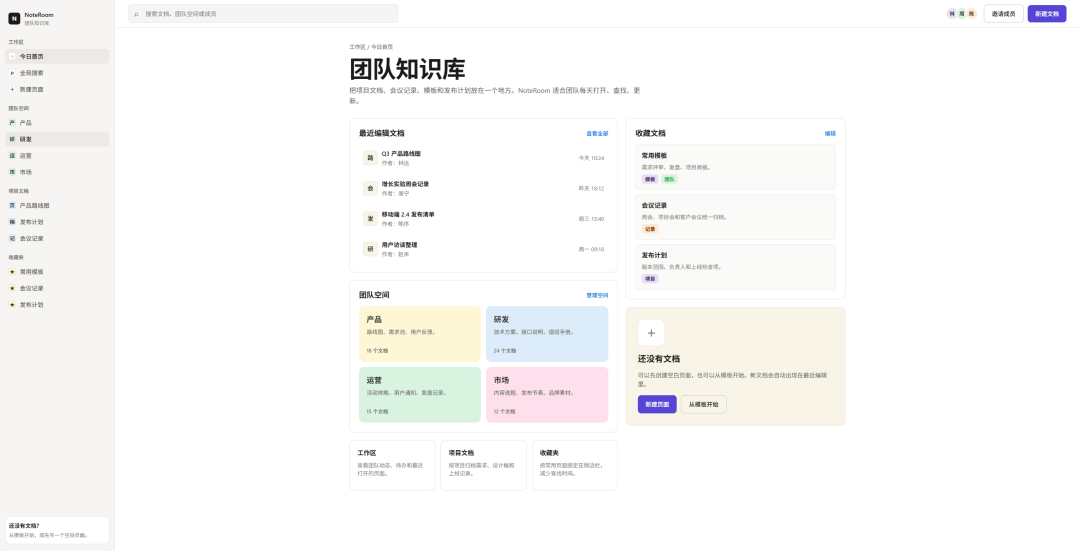This screenshot has height=551, width=1080.
Task: Click the 增长实验周会记录 document title
Action: click(x=405, y=184)
